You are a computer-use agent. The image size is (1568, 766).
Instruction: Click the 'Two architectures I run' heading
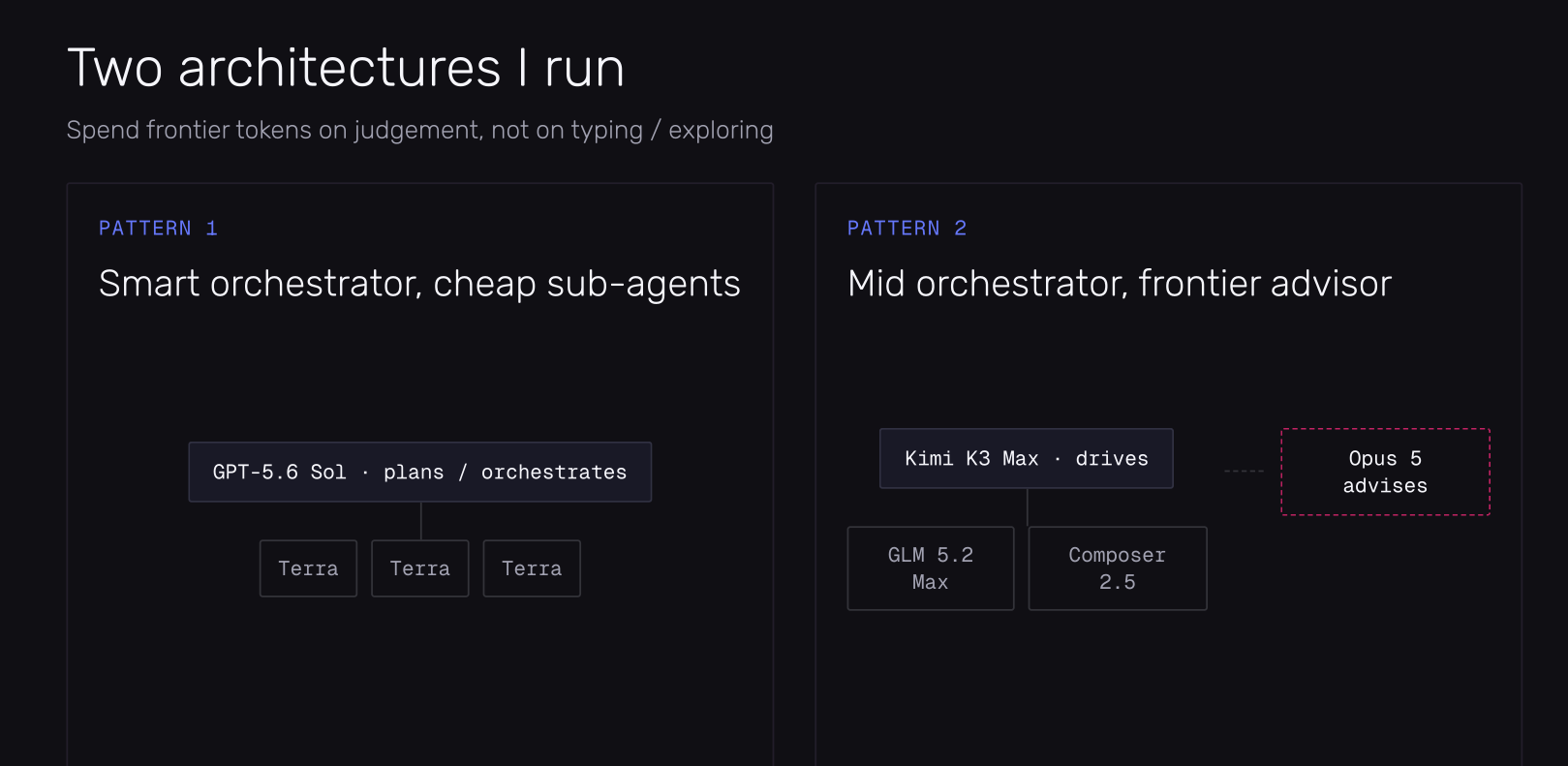[x=346, y=69]
